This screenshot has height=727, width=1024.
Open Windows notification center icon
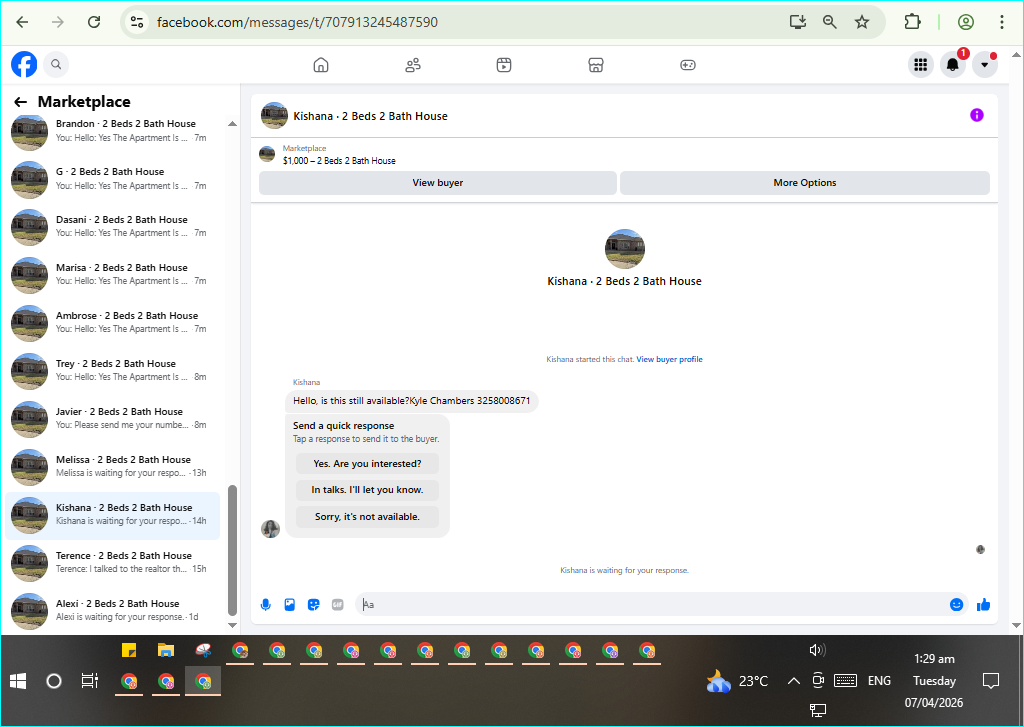point(991,681)
